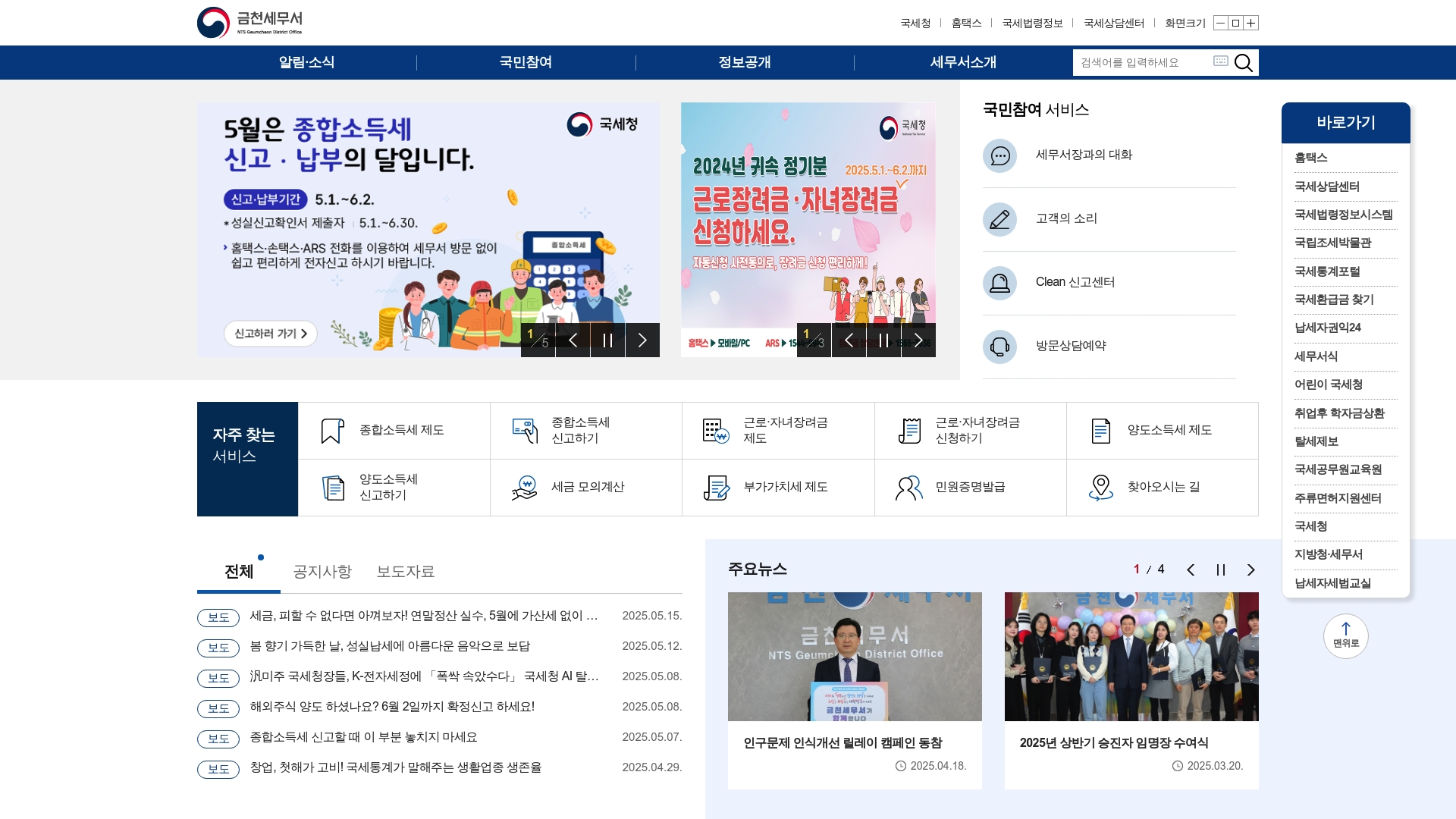The height and width of the screenshot is (819, 1456).
Task: Open the 인구문제 인식개선 릴레이 캠페인 news photo
Action: tap(855, 657)
